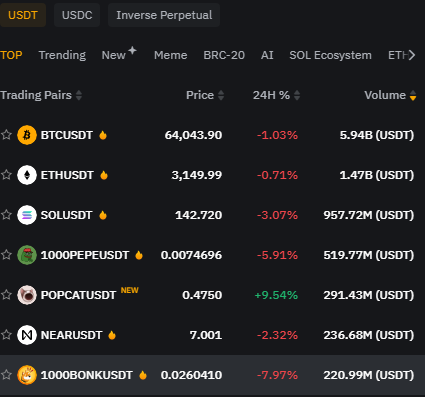Click the NEW badge next to POPCATUSDT
This screenshot has width=425, height=397.
click(x=130, y=290)
